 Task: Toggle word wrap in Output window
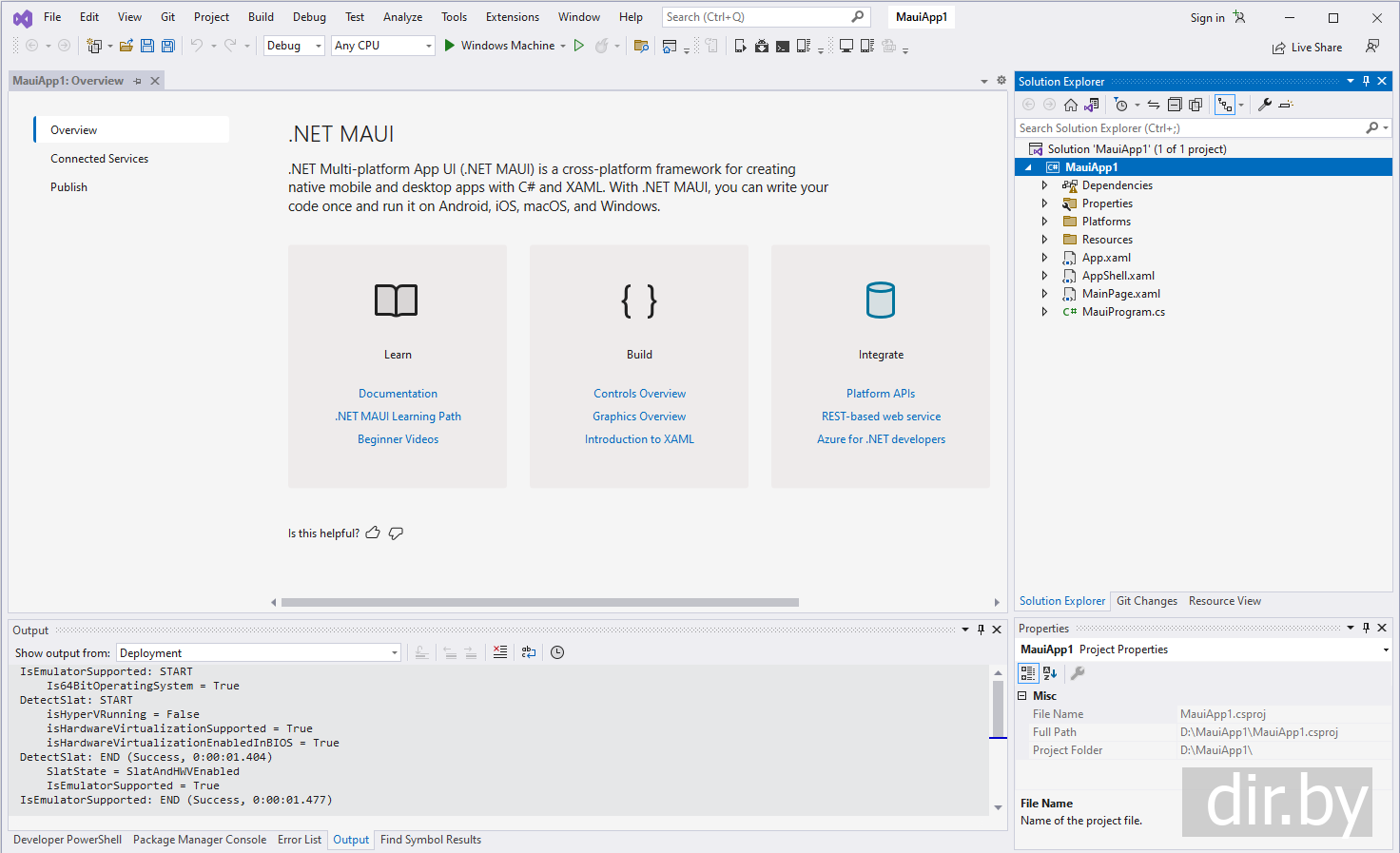(x=529, y=652)
